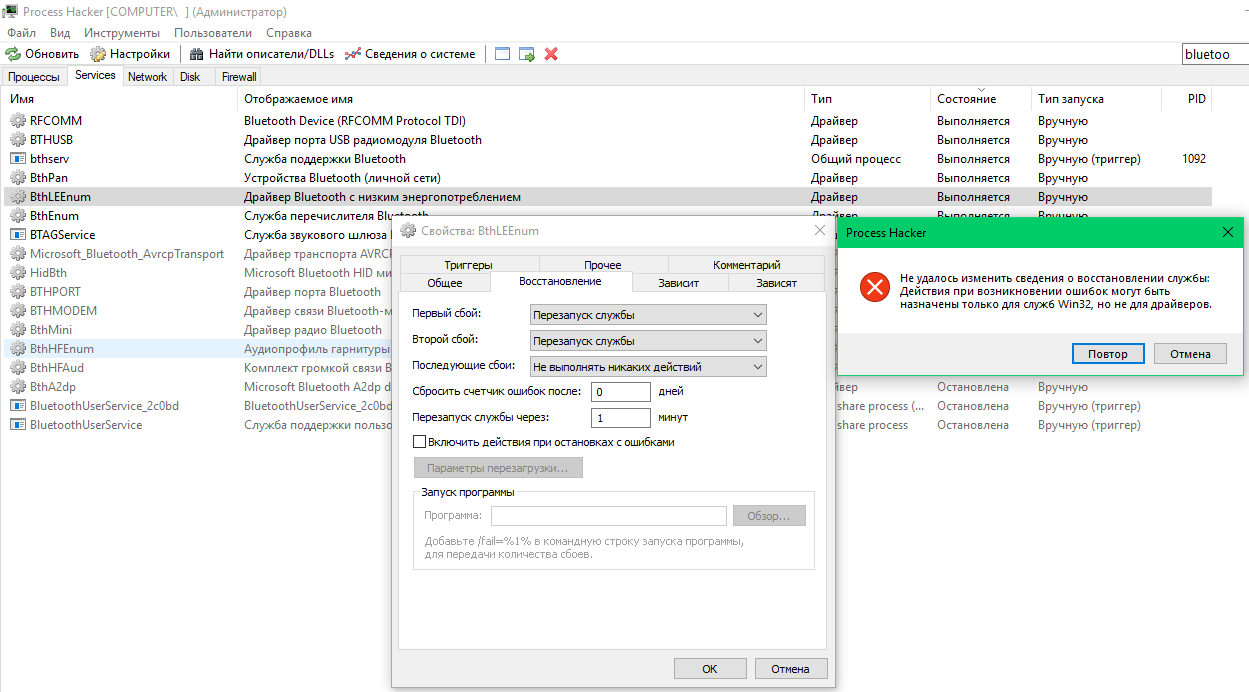This screenshot has width=1249, height=692.
Task: Click Отмена in the error dialog
Action: [1190, 354]
